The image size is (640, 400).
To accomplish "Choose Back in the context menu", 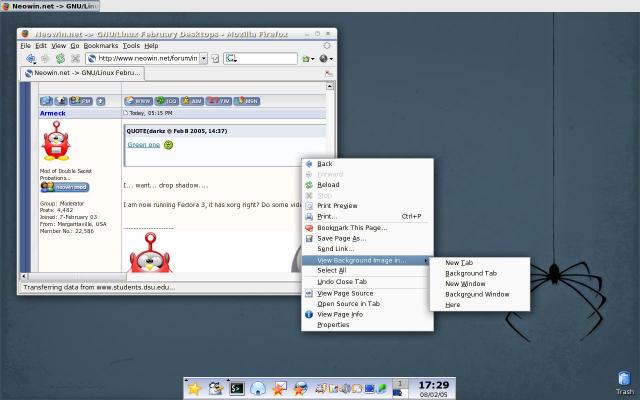I will click(x=367, y=164).
